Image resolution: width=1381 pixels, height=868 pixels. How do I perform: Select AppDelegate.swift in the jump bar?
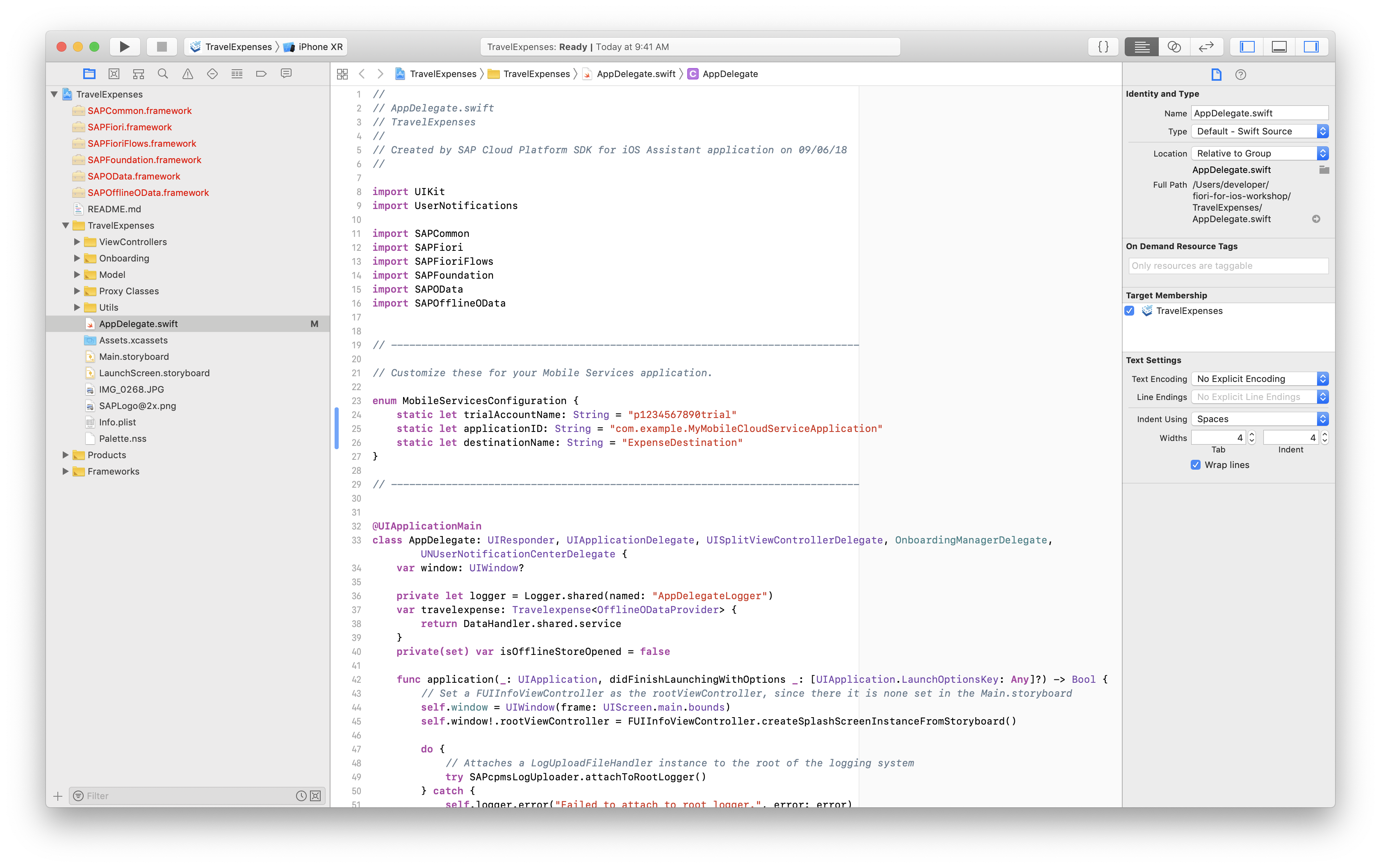tap(634, 73)
